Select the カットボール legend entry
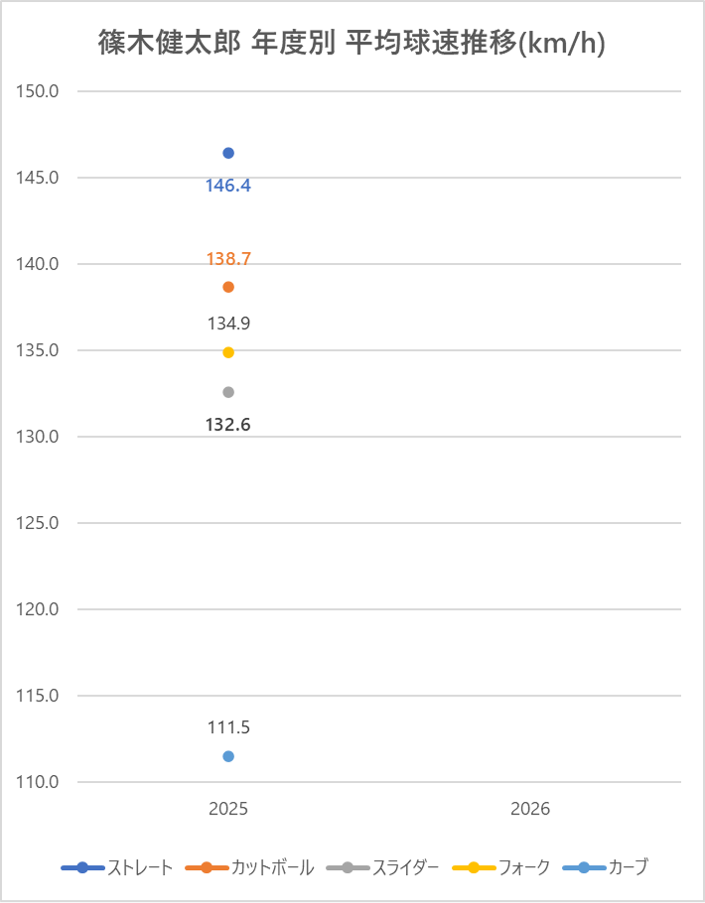This screenshot has height=903, width=705. pyautogui.click(x=250, y=867)
